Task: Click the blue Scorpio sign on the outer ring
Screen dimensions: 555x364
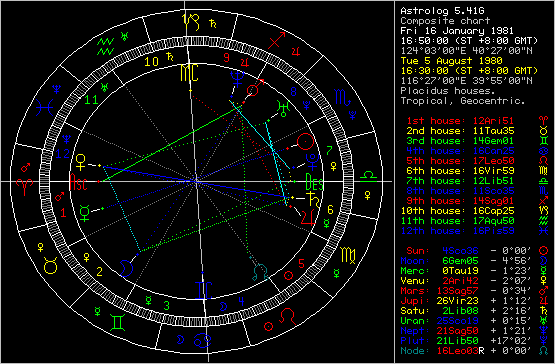Action: pyautogui.click(x=342, y=98)
